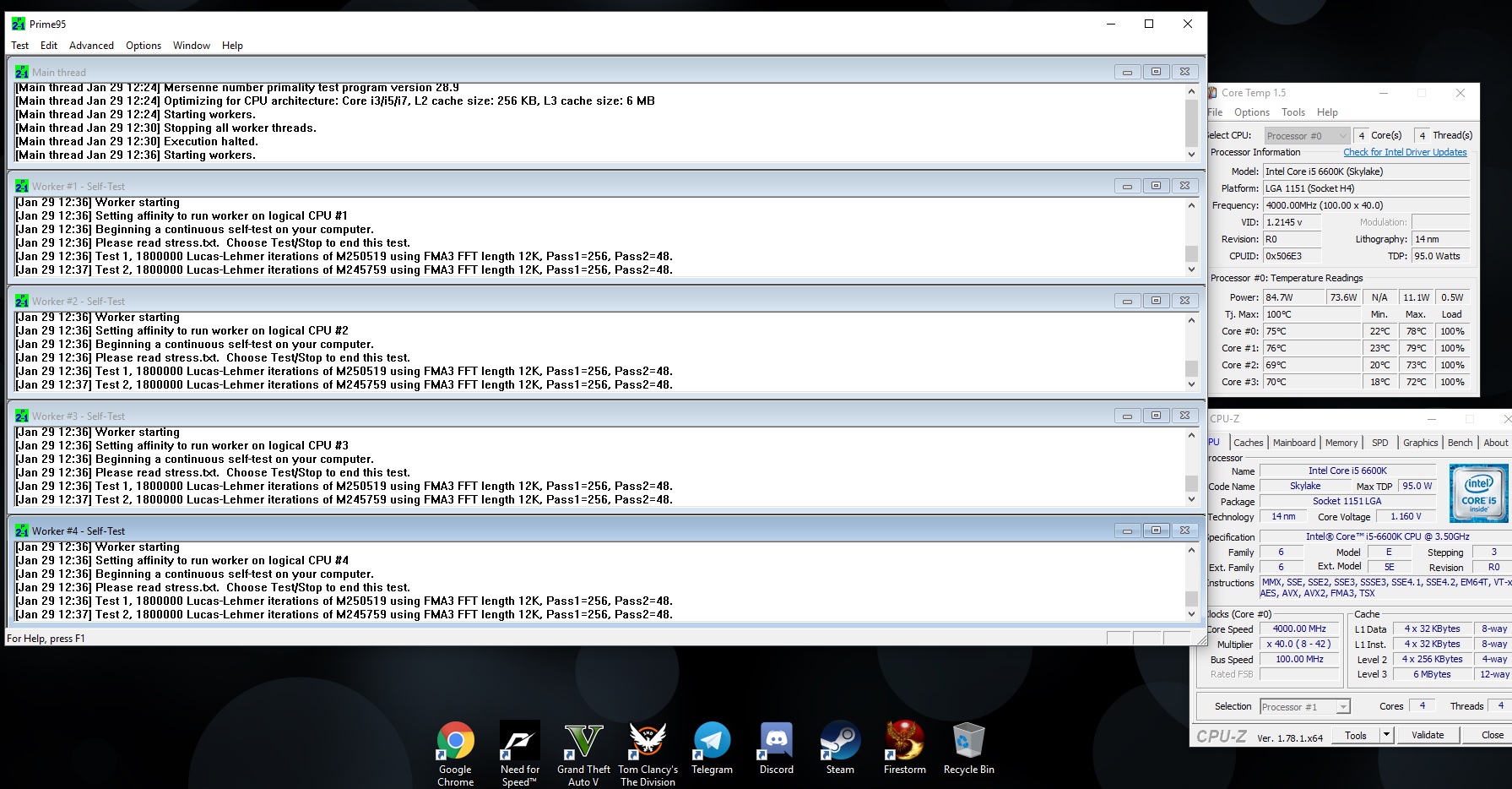
Task: Open the Options menu in Core Temp
Action: [x=1251, y=112]
